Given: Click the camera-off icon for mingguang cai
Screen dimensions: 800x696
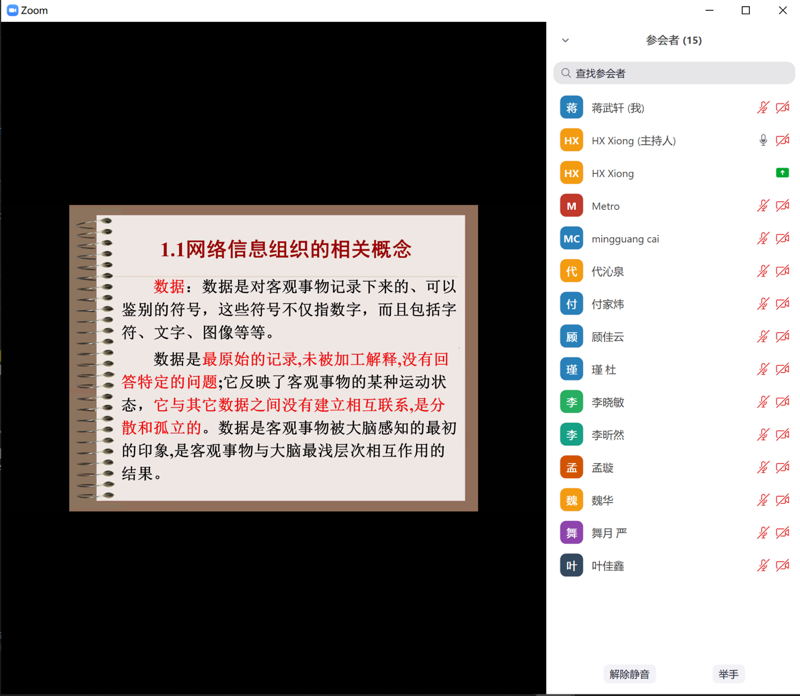Looking at the screenshot, I should 782,239.
